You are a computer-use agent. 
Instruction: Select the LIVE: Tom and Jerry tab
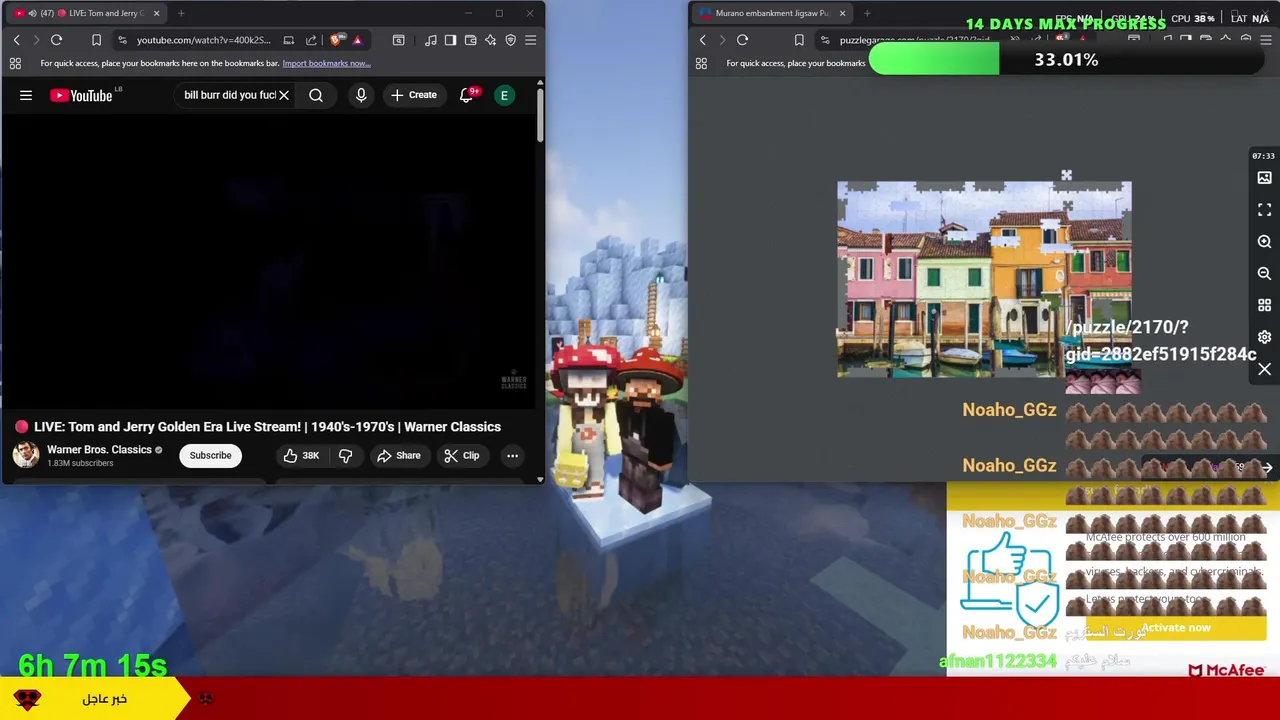tap(87, 13)
